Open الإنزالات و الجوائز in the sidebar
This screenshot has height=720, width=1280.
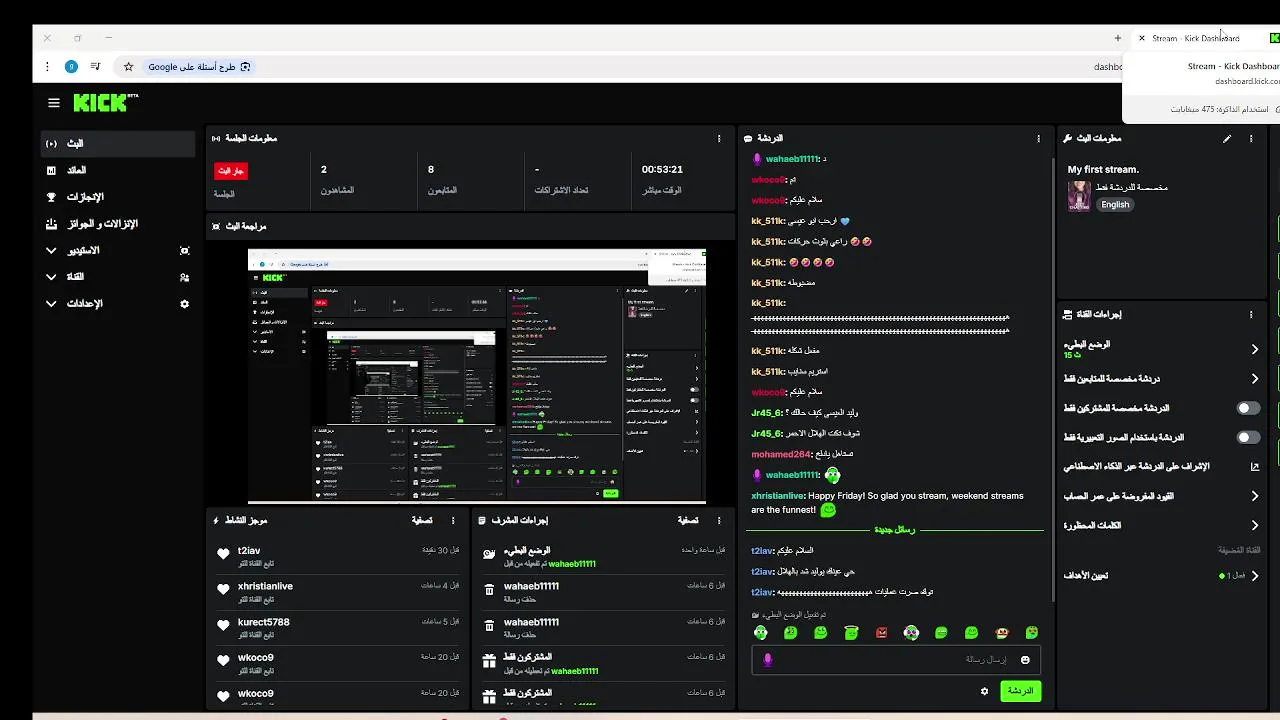pyautogui.click(x=118, y=224)
